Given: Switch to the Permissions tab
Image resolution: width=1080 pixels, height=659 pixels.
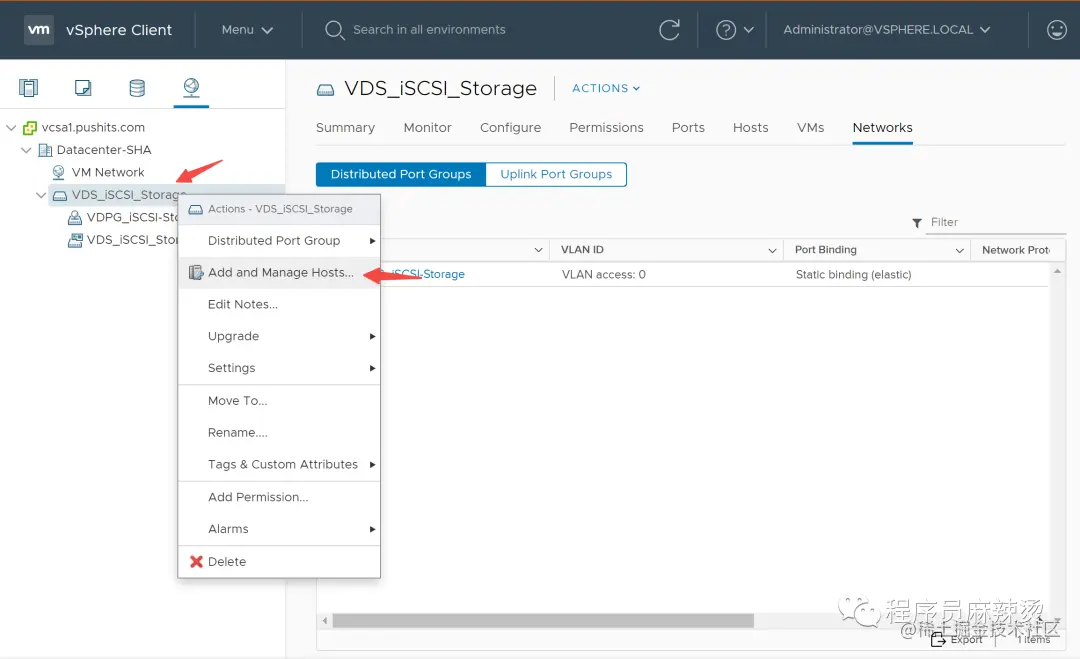Looking at the screenshot, I should point(606,127).
